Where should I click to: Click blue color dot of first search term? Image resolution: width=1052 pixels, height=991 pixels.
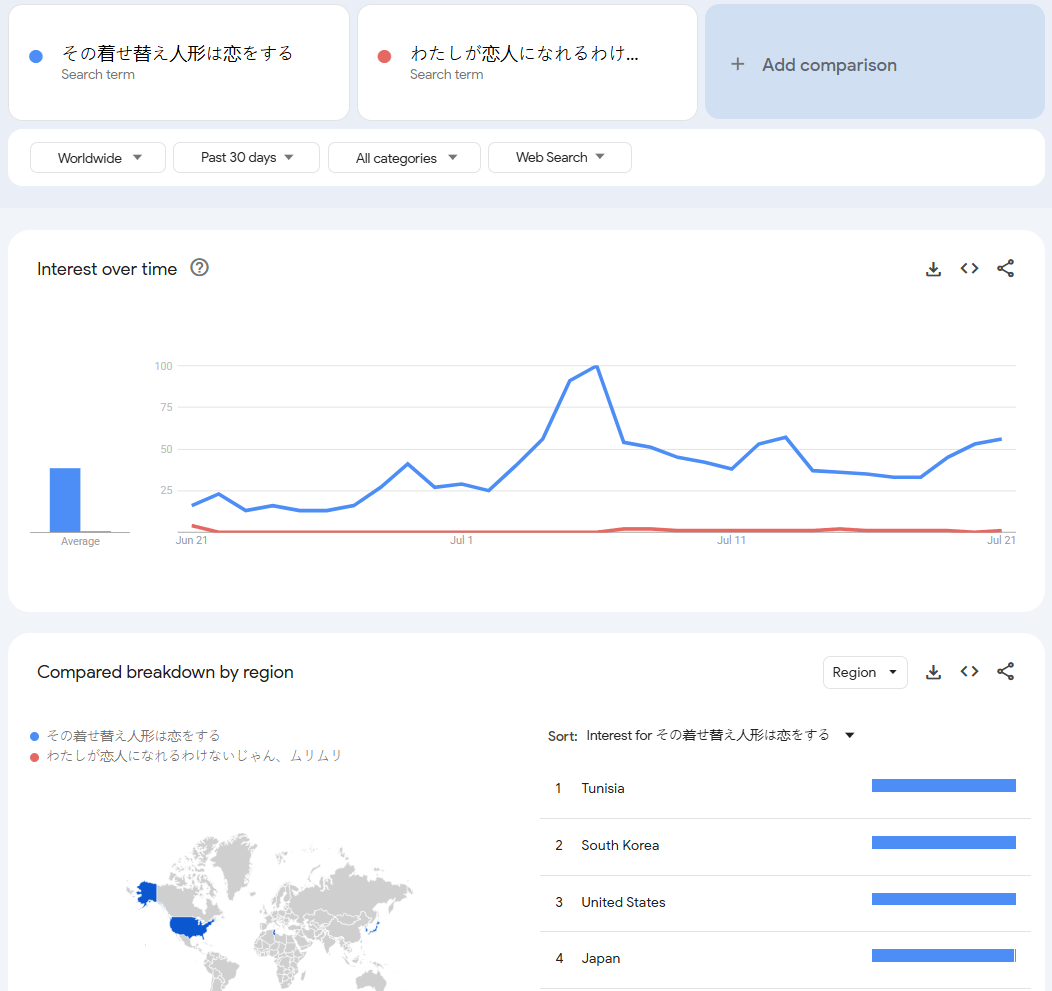coord(36,56)
